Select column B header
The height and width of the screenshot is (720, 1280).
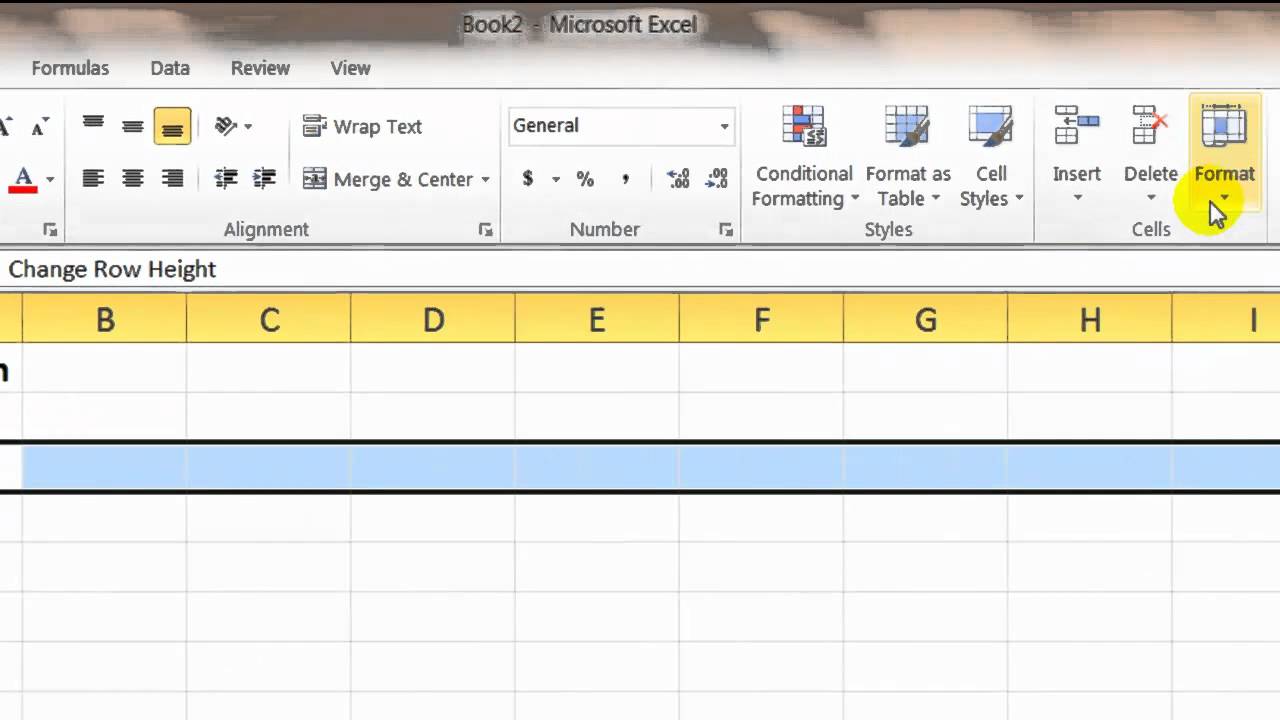point(104,320)
